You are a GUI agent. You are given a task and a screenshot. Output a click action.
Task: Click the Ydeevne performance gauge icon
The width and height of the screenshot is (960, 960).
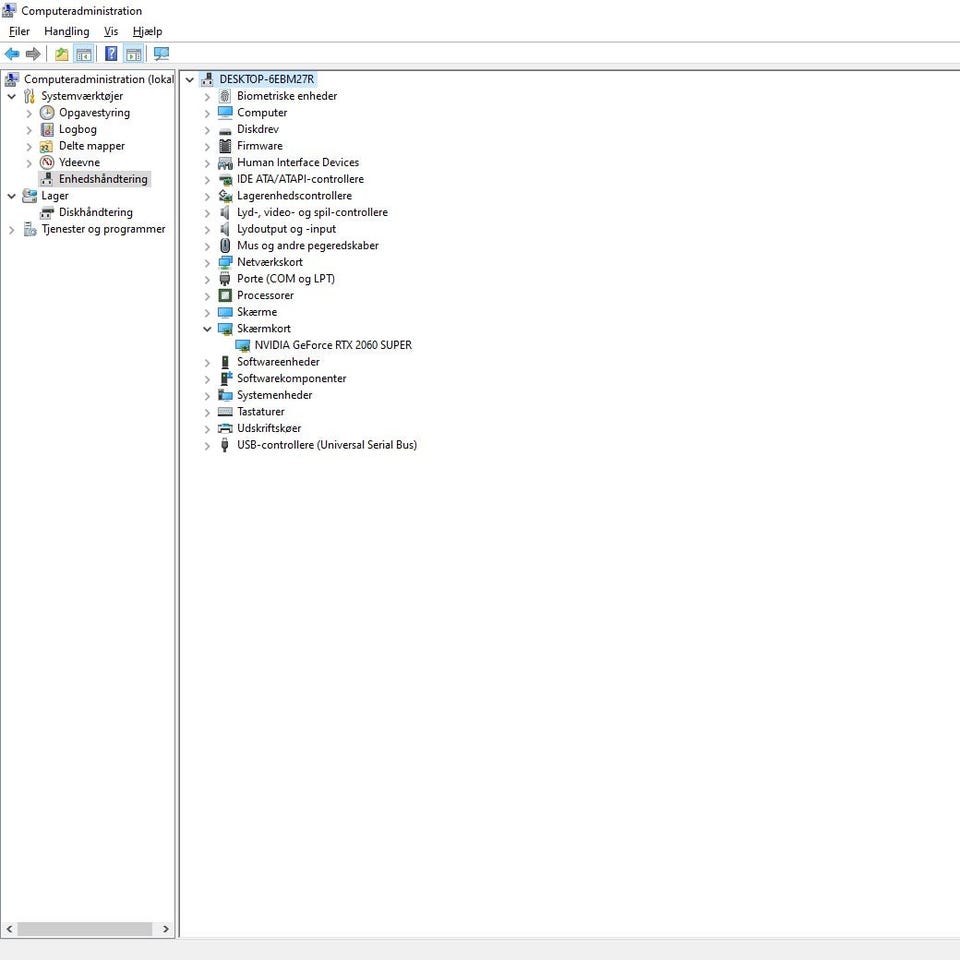[47, 162]
